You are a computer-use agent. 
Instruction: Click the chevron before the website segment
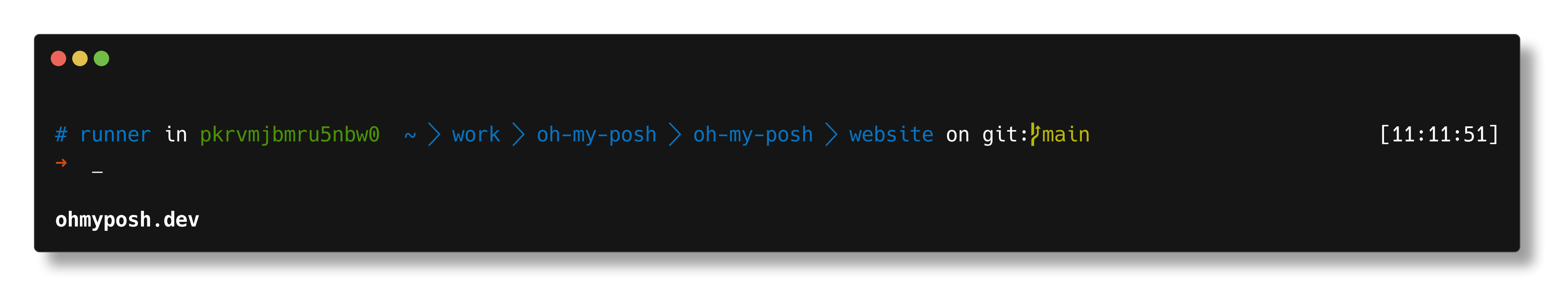click(x=831, y=135)
